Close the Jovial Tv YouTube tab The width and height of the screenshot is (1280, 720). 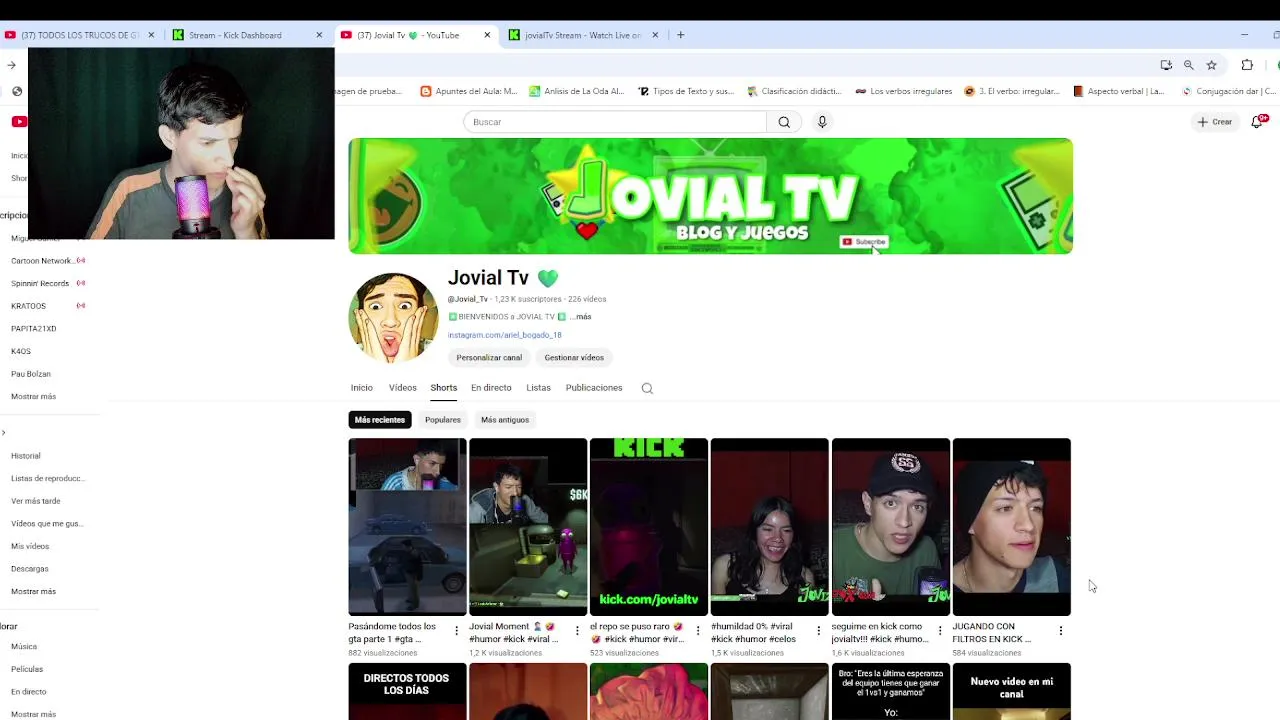(487, 35)
